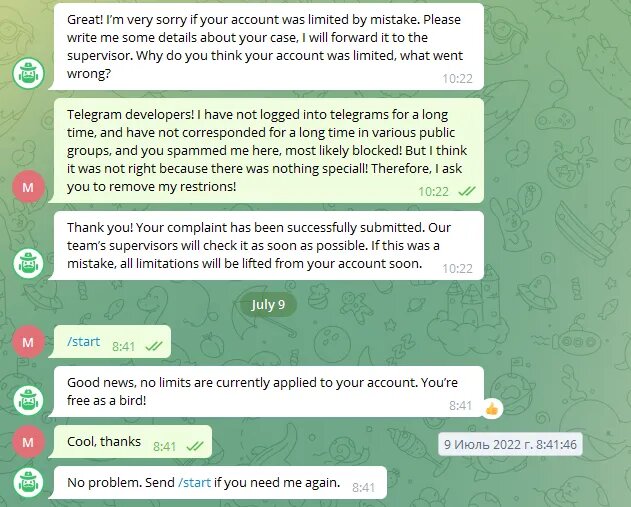
Task: Click the read checkmarks on the 'Cool, thanks' message
Action: click(195, 446)
